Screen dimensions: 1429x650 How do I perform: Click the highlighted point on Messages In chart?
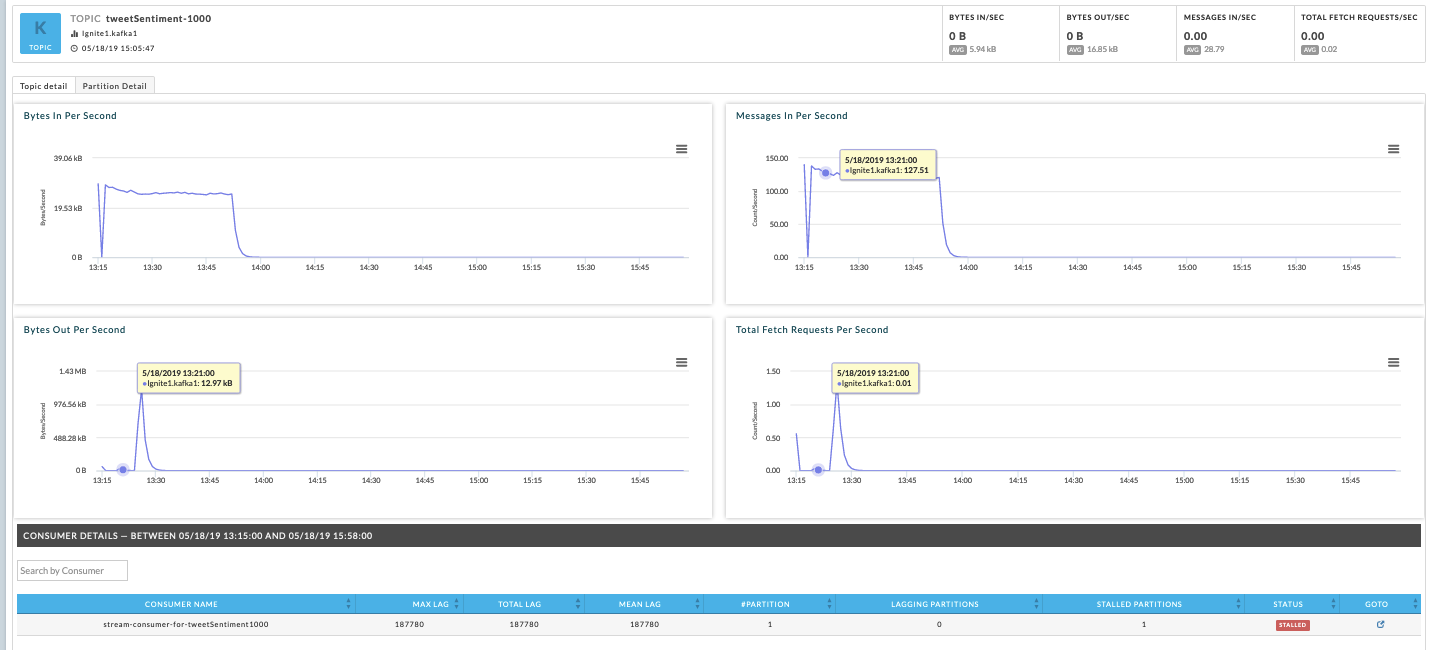(x=826, y=173)
